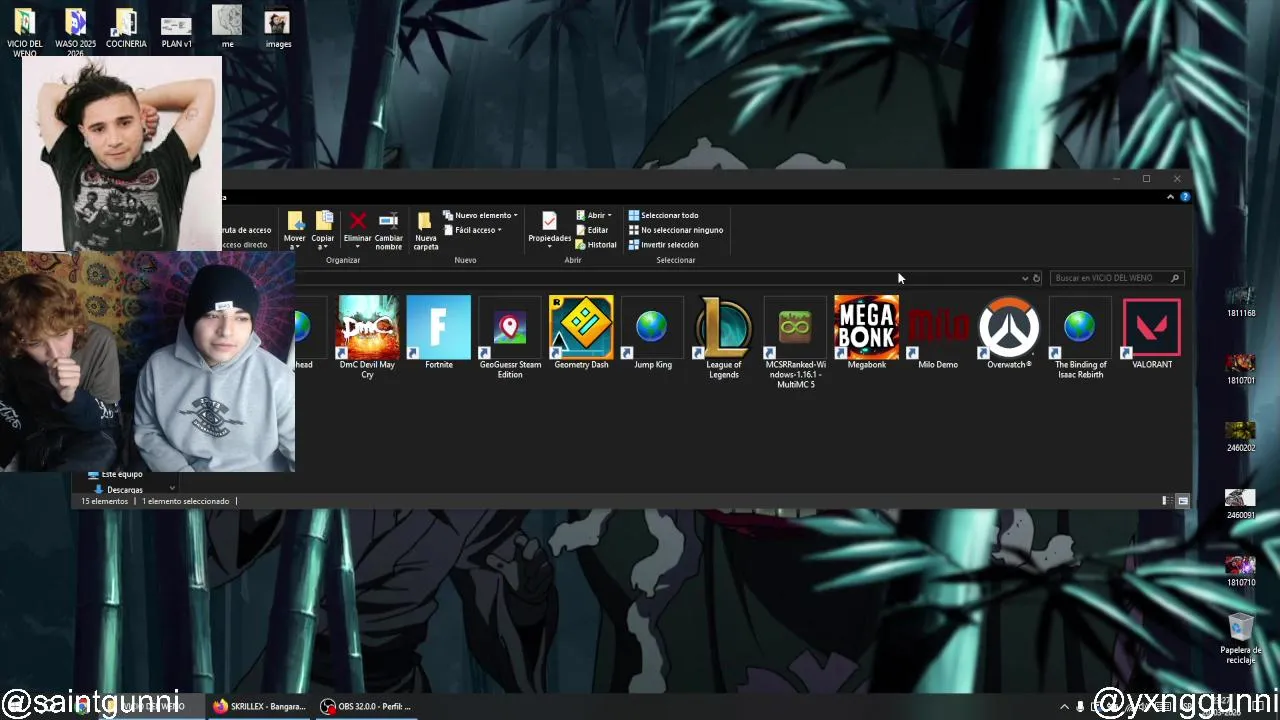Image resolution: width=1280 pixels, height=720 pixels.
Task: Select The Binding of Isaac Rebirth shortcut
Action: coord(1080,337)
